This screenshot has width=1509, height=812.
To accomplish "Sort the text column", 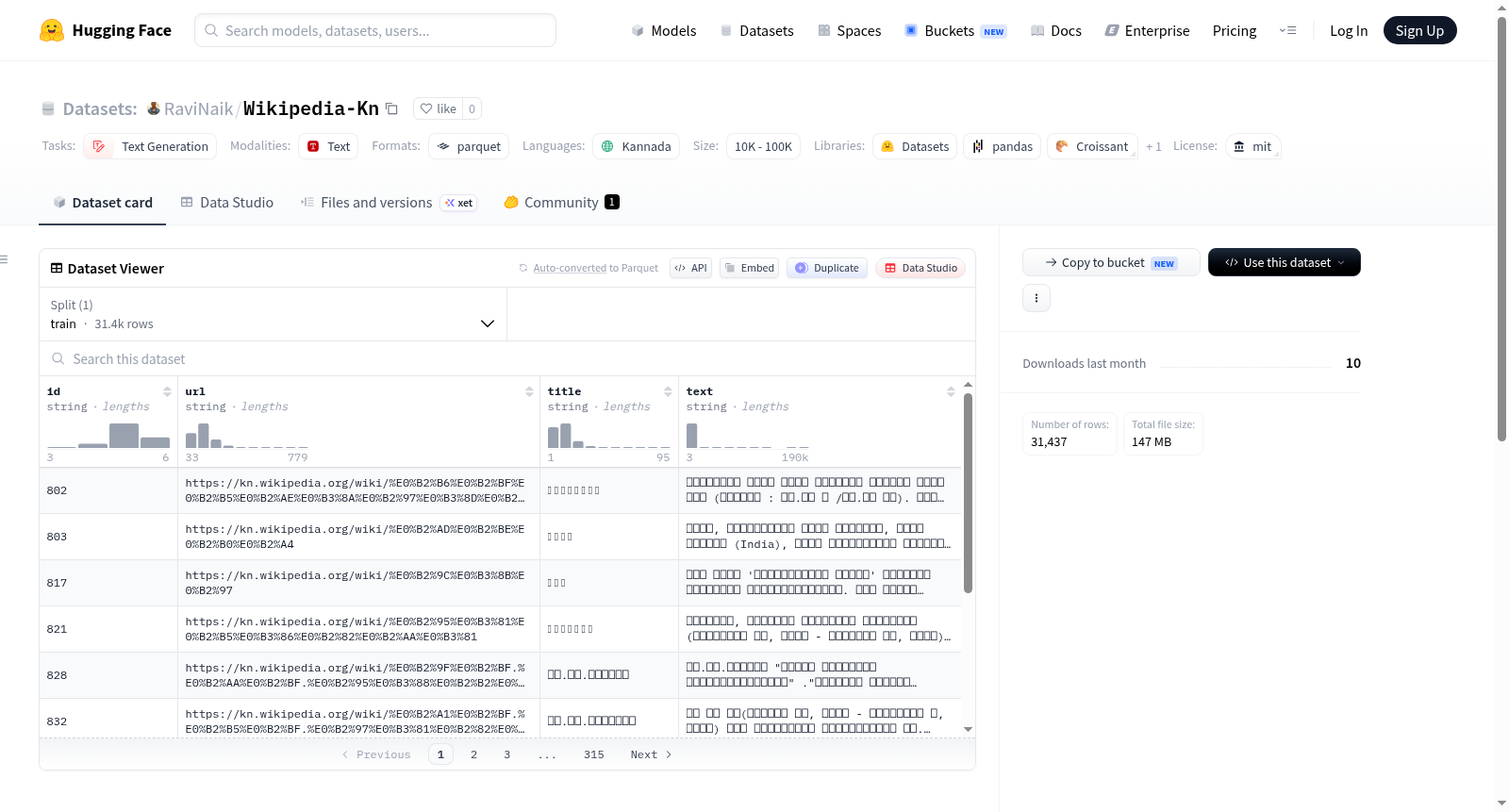I will [951, 391].
